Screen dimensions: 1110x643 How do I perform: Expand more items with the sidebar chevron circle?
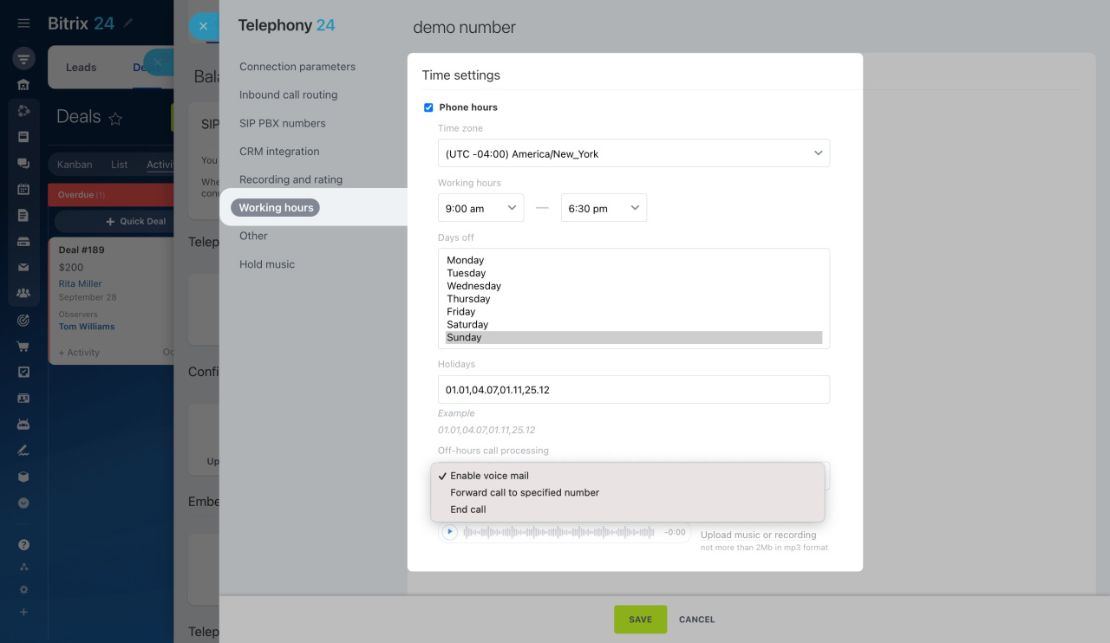(x=23, y=503)
